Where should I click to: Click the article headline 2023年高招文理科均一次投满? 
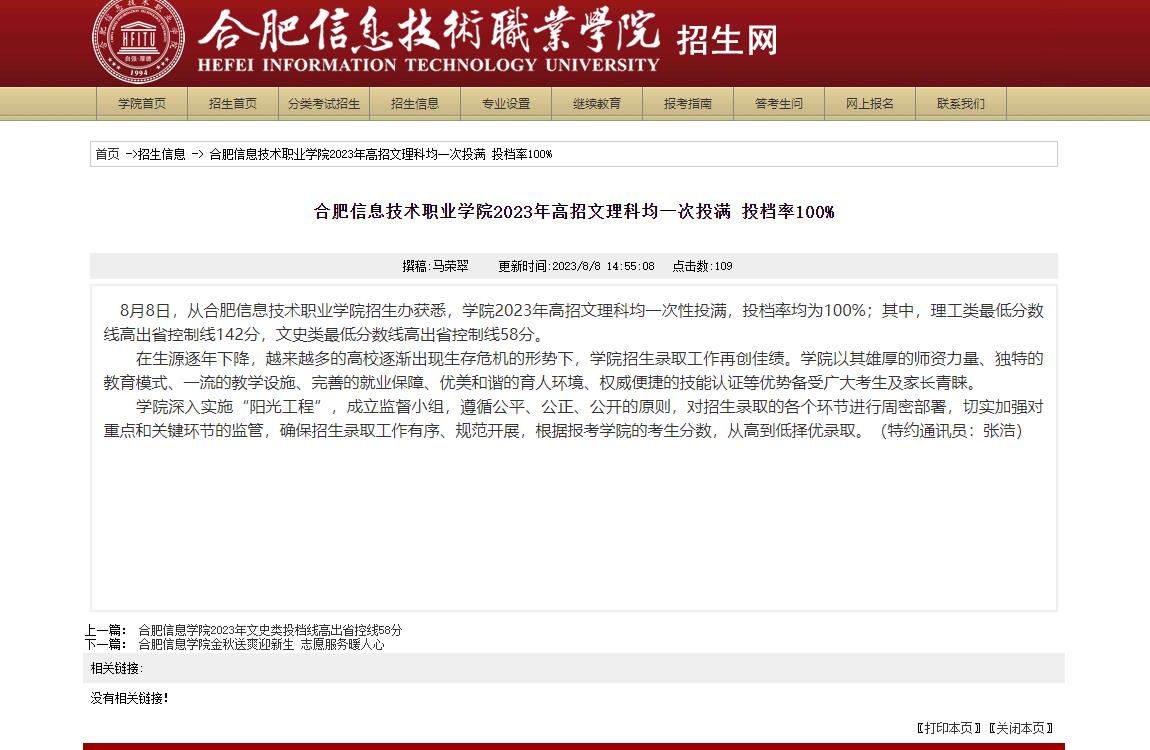coord(574,212)
